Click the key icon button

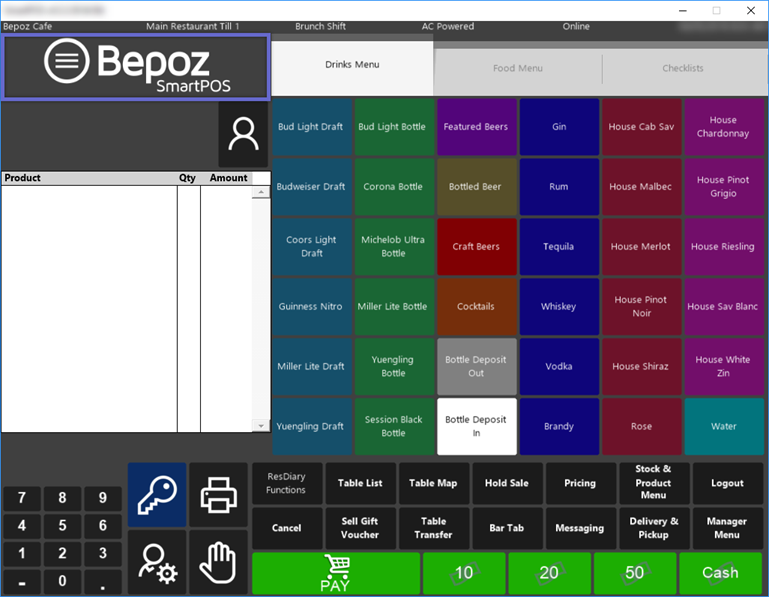(x=157, y=494)
